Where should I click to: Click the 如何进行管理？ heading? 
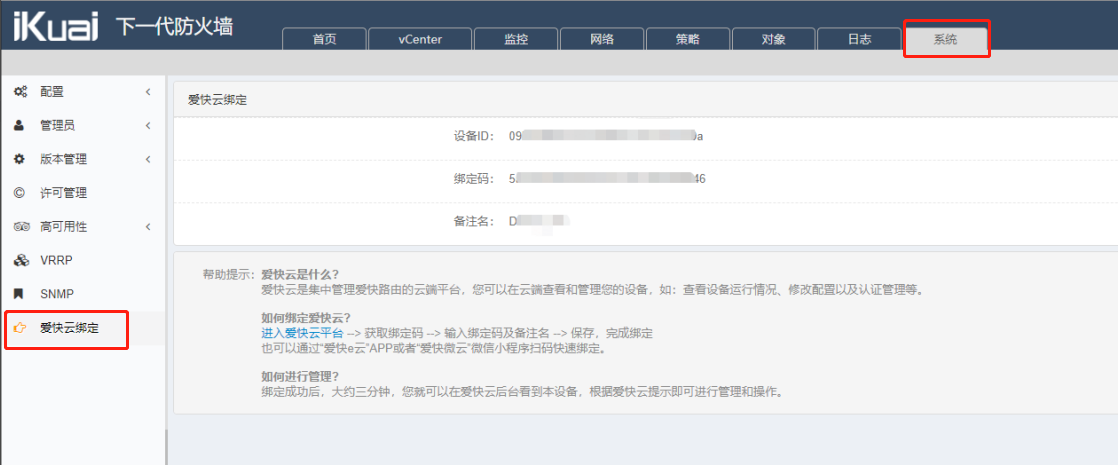tap(300, 376)
